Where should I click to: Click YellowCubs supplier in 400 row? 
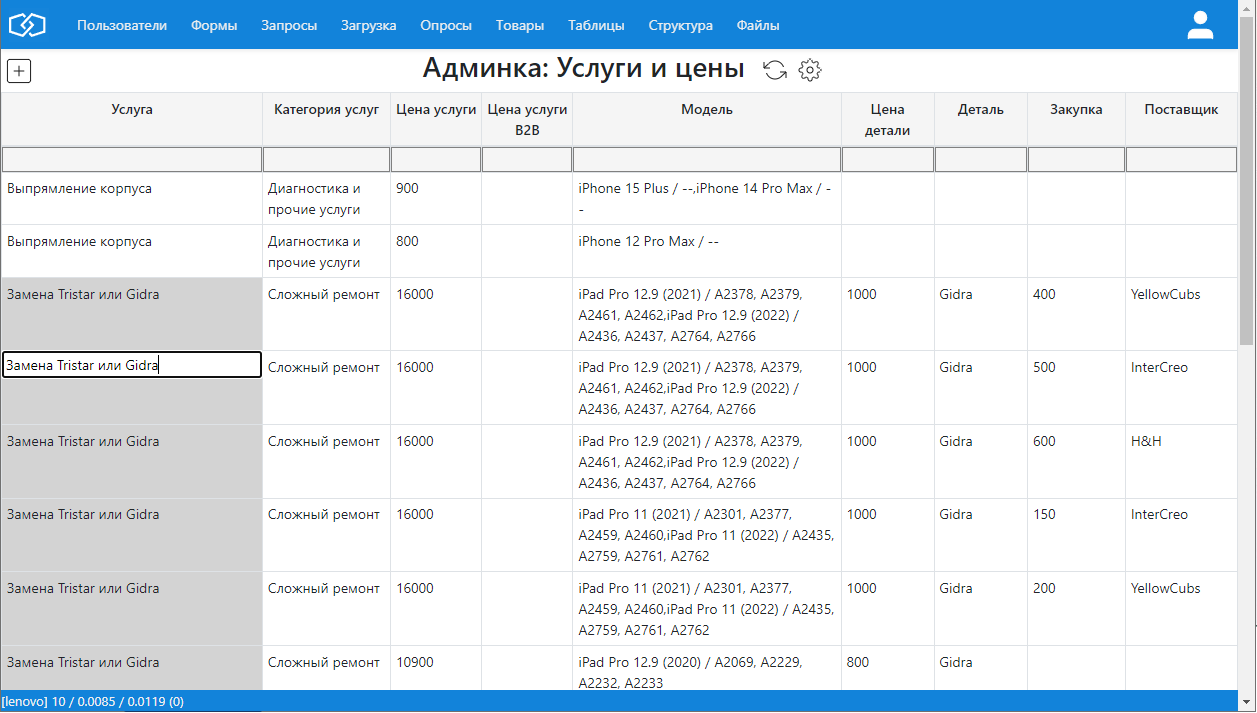(x=1182, y=314)
